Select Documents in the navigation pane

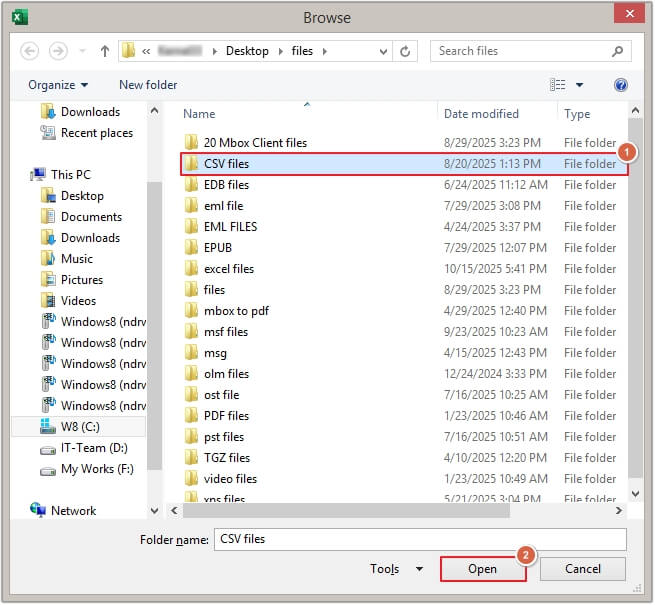pos(81,217)
